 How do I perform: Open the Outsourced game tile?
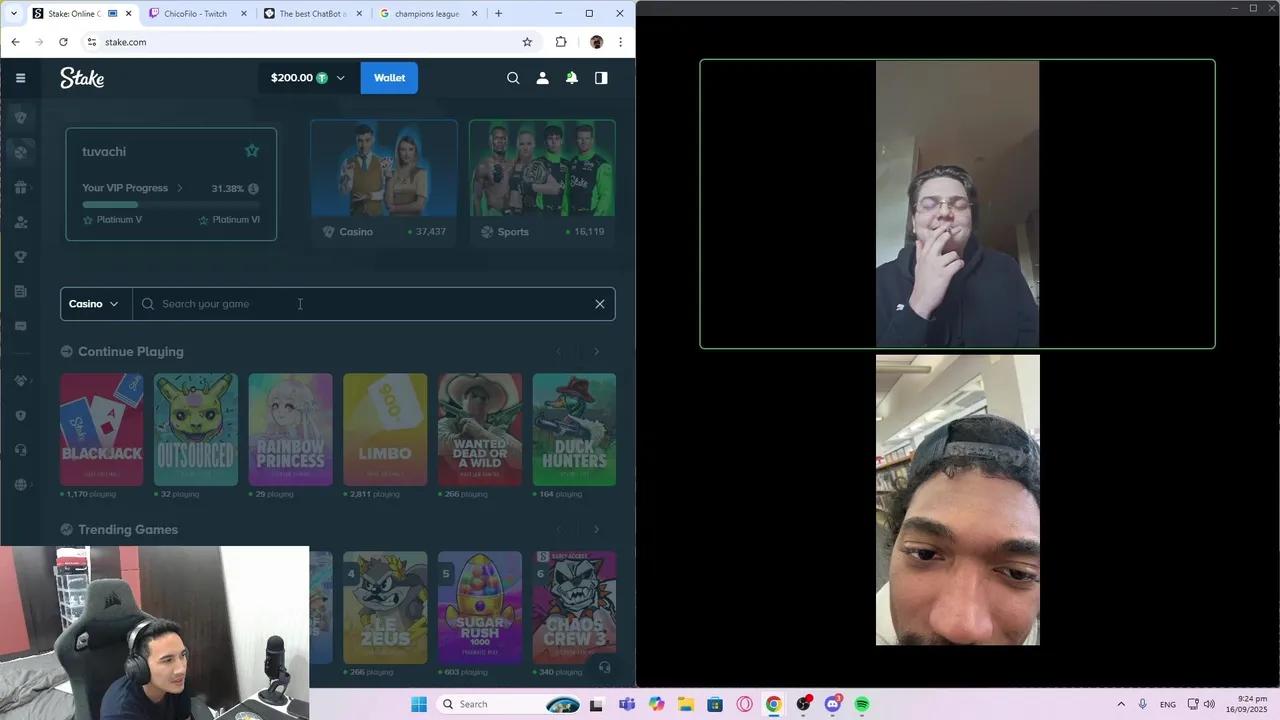(x=196, y=429)
